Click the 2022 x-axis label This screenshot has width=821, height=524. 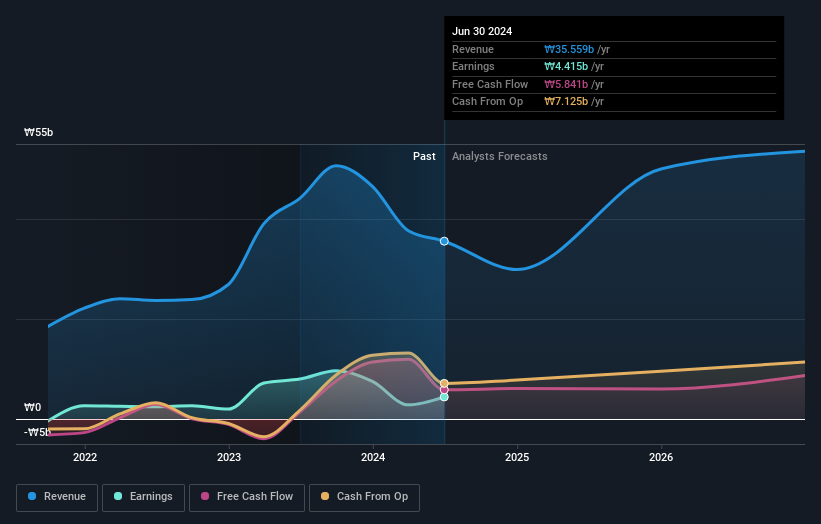(x=85, y=457)
